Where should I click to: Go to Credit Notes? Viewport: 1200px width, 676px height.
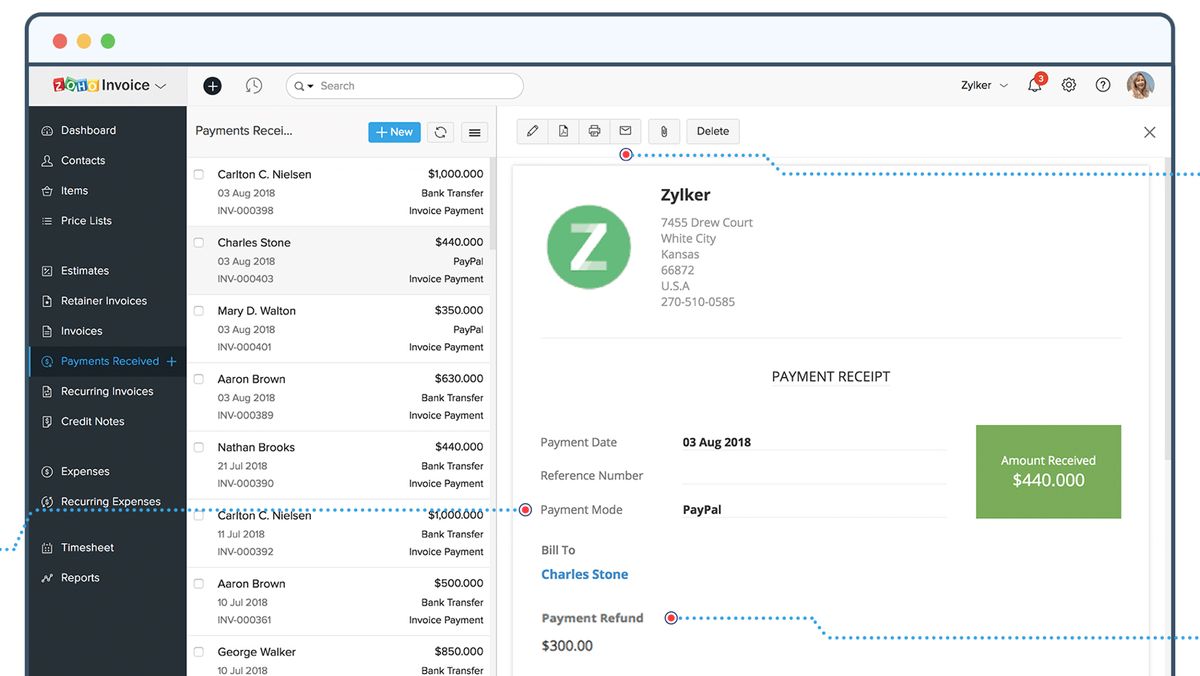[x=92, y=421]
